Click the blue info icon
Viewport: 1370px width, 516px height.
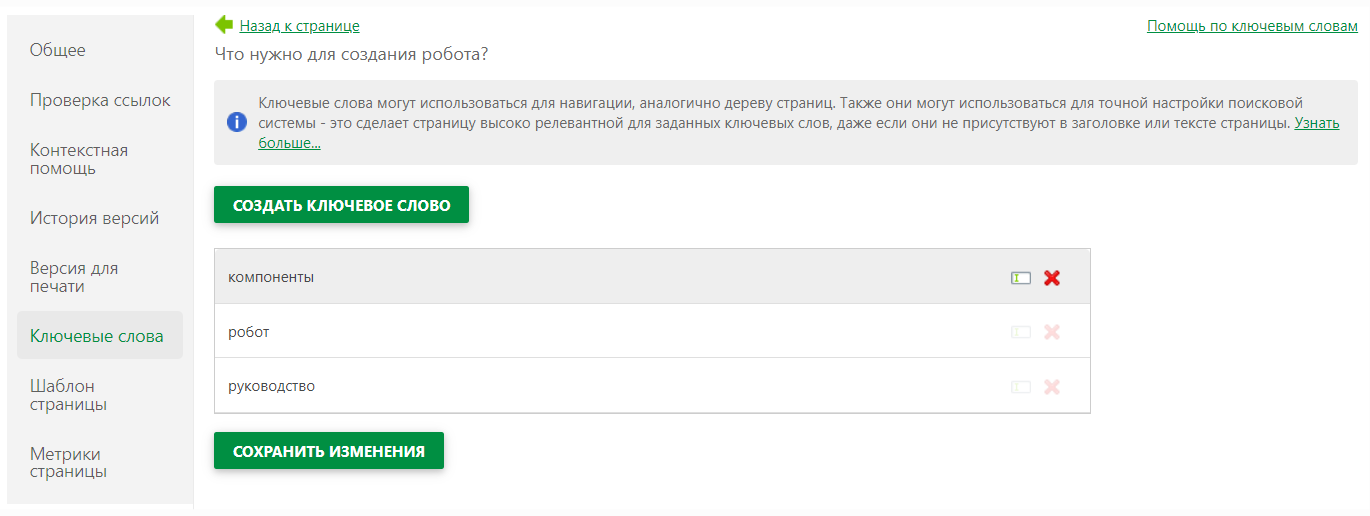[x=237, y=122]
